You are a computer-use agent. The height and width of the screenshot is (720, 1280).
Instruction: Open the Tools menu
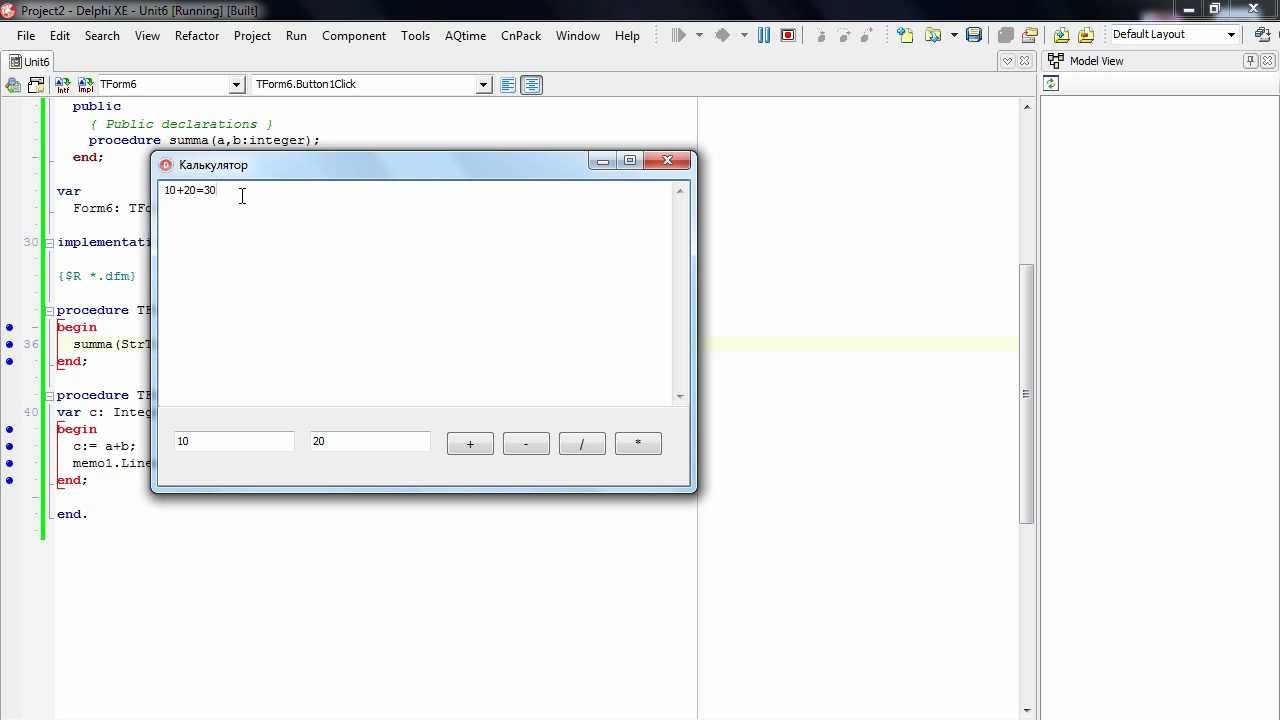click(x=415, y=35)
